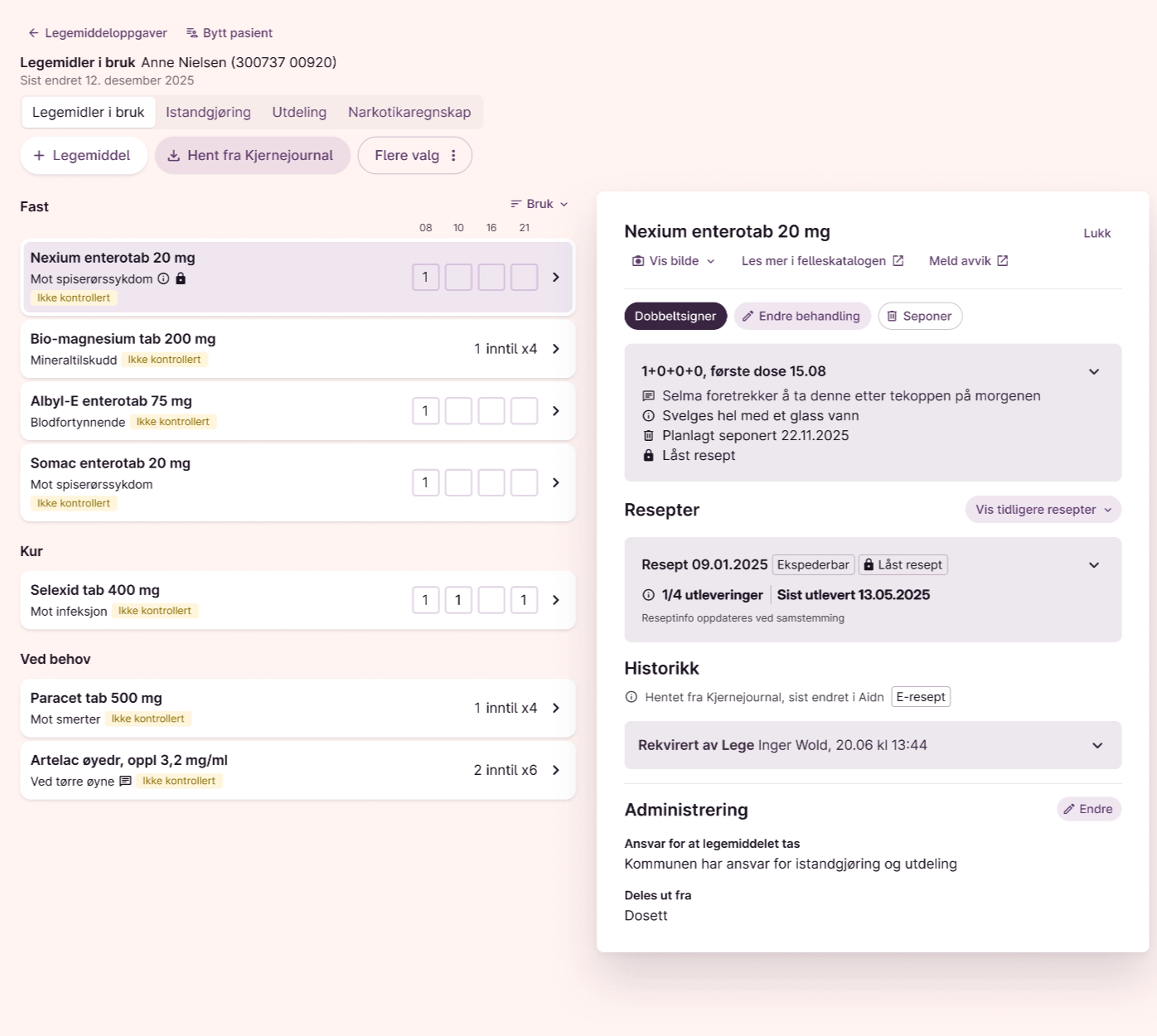Expand the Rekvirert av Lege Inger Wold row
1157x1036 pixels.
[x=1096, y=745]
